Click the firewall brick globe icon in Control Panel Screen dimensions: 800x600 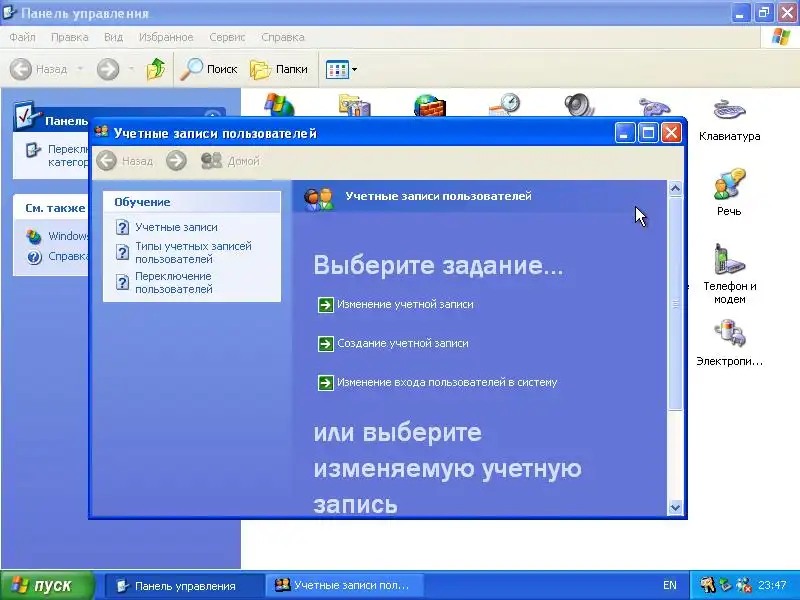click(430, 105)
